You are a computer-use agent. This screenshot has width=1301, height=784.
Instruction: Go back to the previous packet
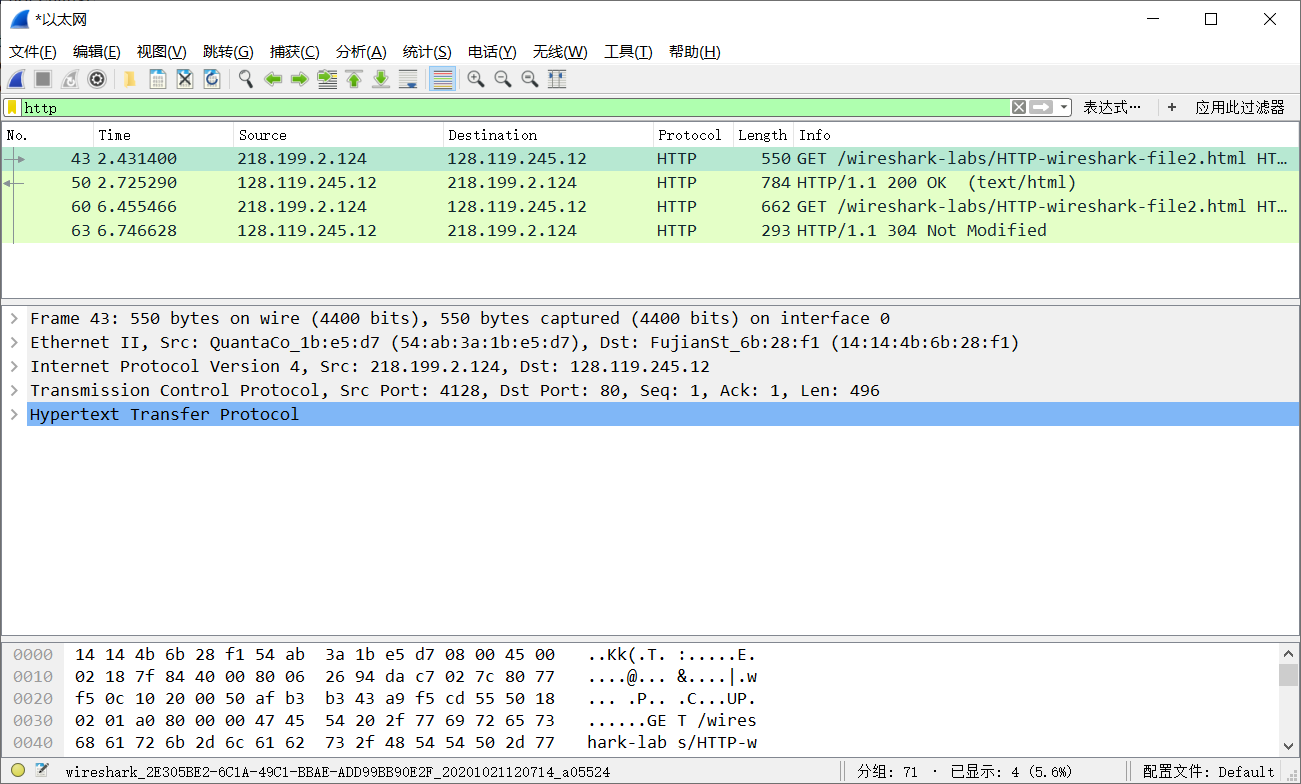273,79
